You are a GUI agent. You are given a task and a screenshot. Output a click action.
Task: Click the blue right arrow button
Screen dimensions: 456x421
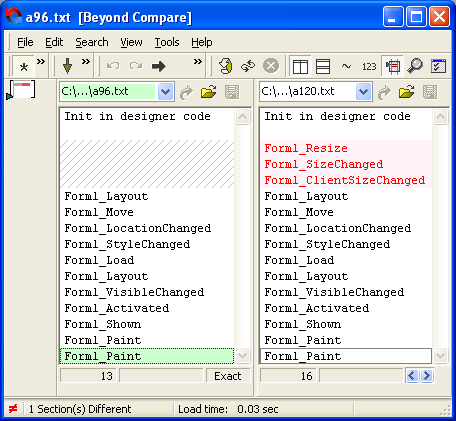point(426,376)
